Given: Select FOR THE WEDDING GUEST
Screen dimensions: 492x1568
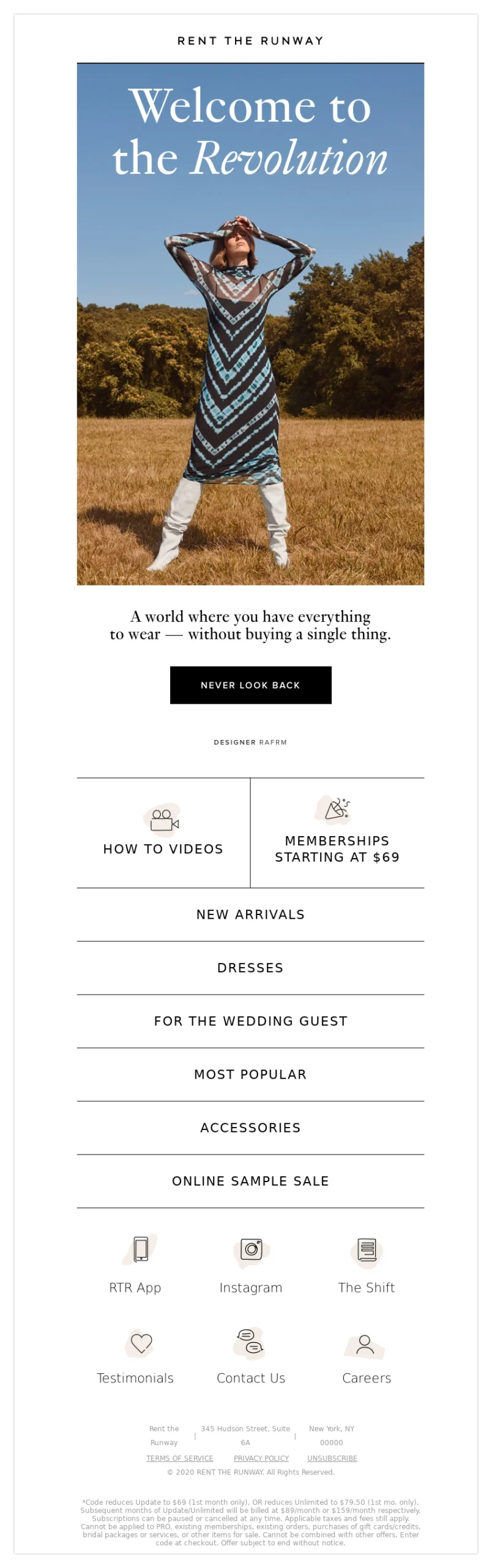Looking at the screenshot, I should pos(250,1021).
